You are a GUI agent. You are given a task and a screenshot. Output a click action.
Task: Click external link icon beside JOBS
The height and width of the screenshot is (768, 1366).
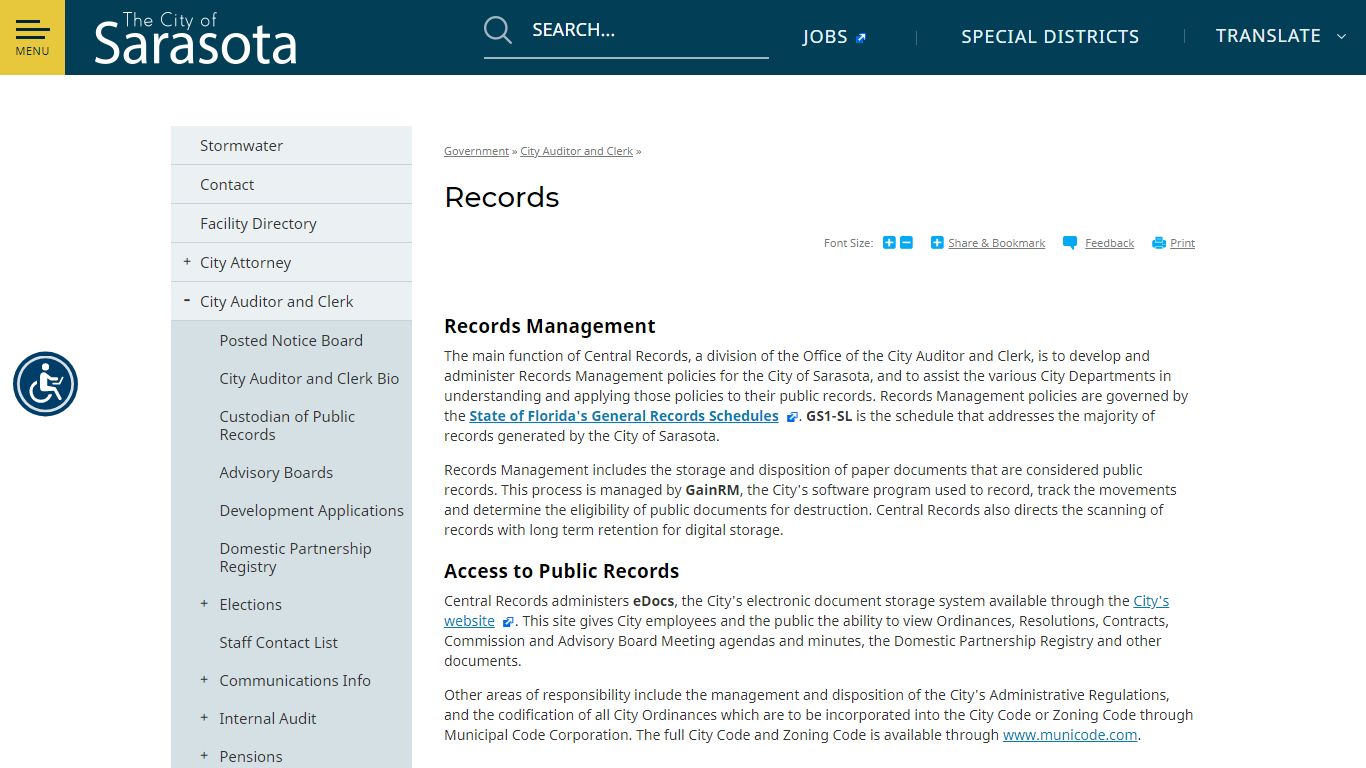click(861, 38)
